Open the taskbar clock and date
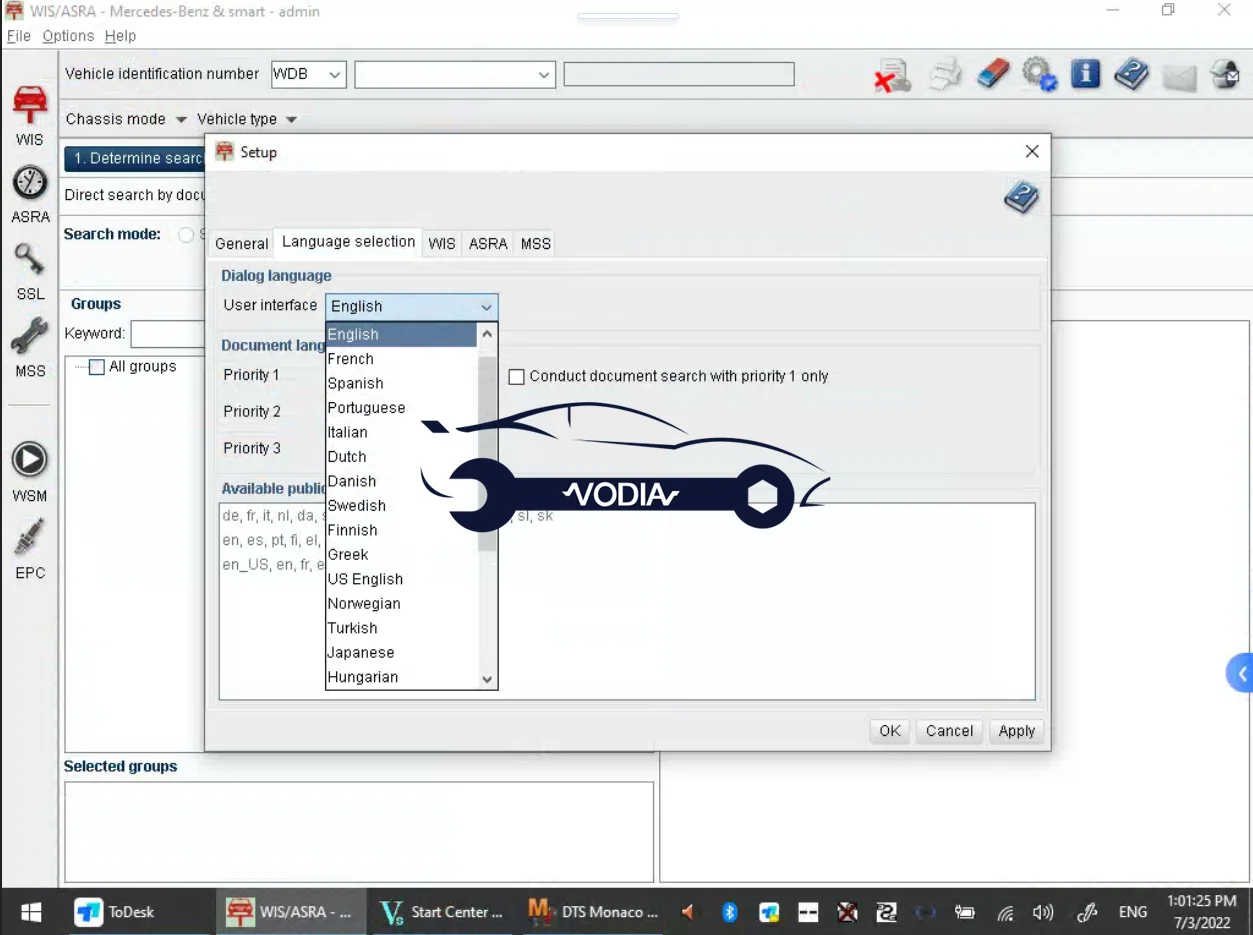Image resolution: width=1253 pixels, height=935 pixels. tap(1202, 912)
